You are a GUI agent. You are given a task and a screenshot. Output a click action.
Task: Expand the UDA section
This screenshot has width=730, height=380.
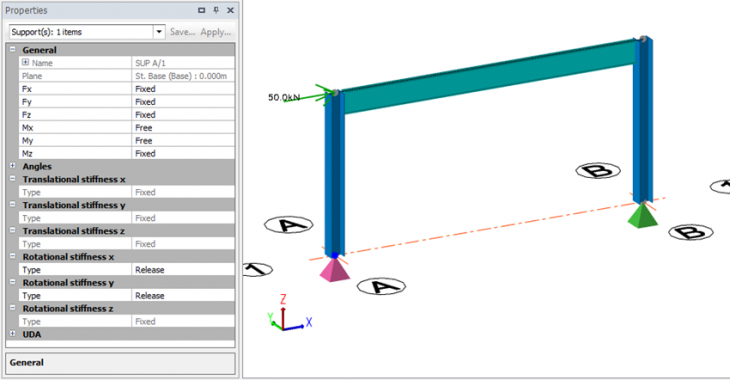[13, 334]
